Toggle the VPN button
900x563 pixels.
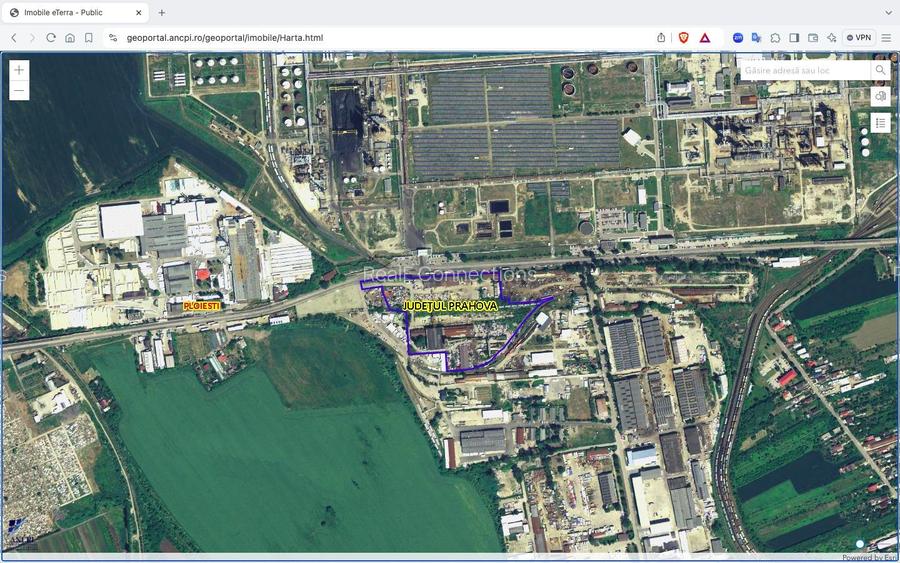pyautogui.click(x=859, y=38)
